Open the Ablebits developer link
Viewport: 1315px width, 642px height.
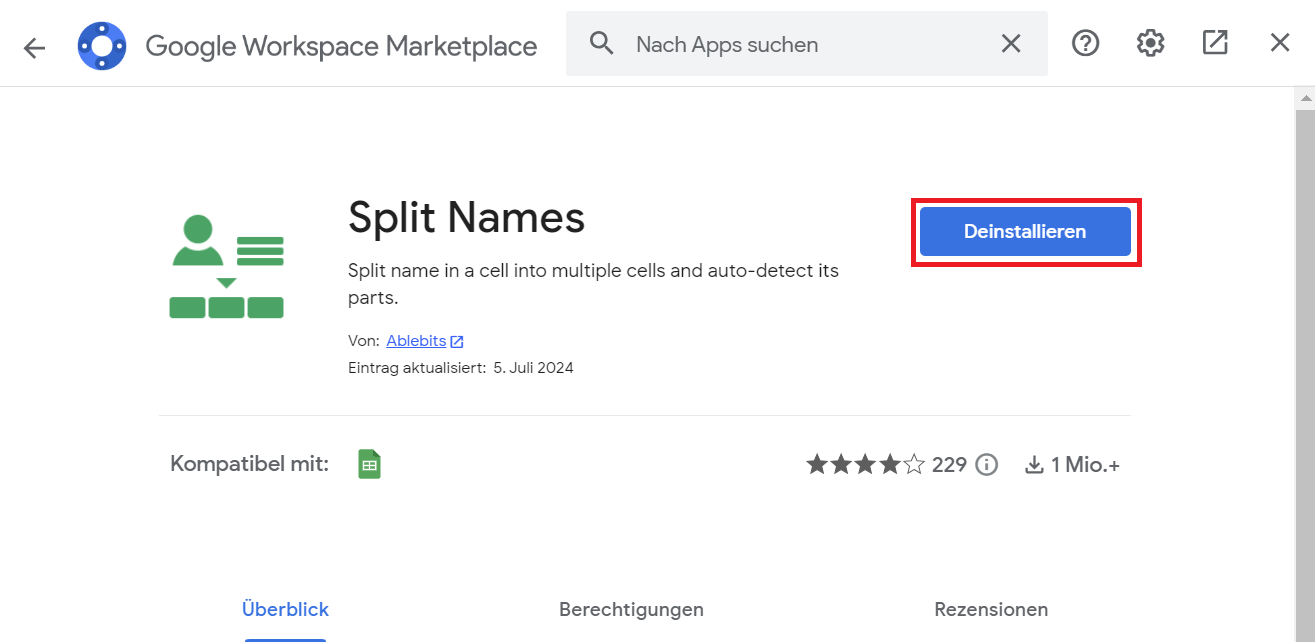pos(416,341)
